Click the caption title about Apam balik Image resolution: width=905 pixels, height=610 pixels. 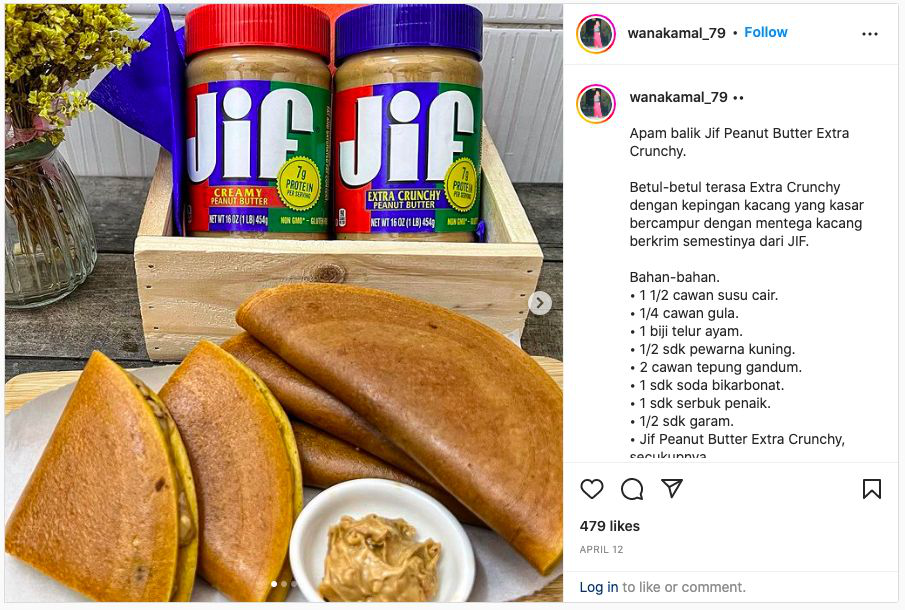click(x=739, y=142)
